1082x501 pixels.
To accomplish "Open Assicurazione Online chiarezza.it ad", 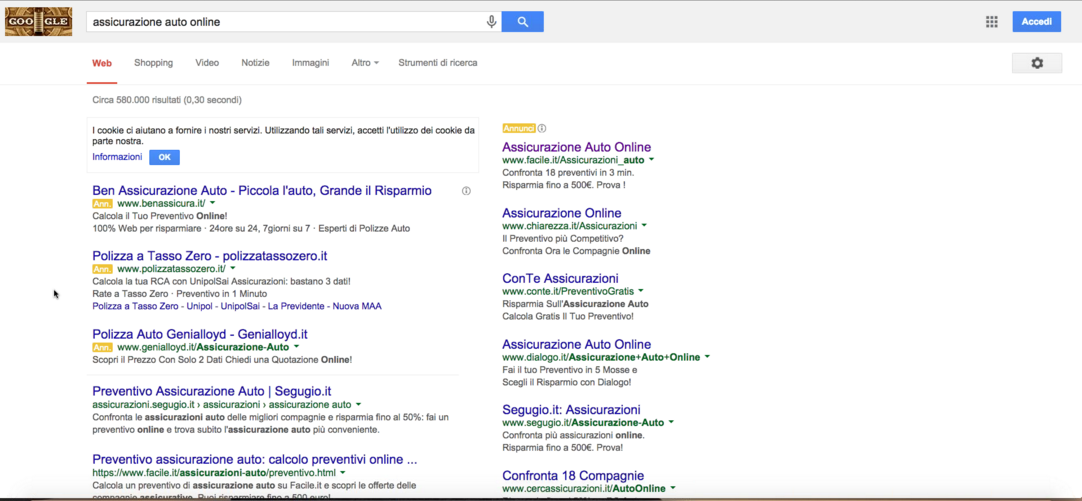I will [562, 213].
